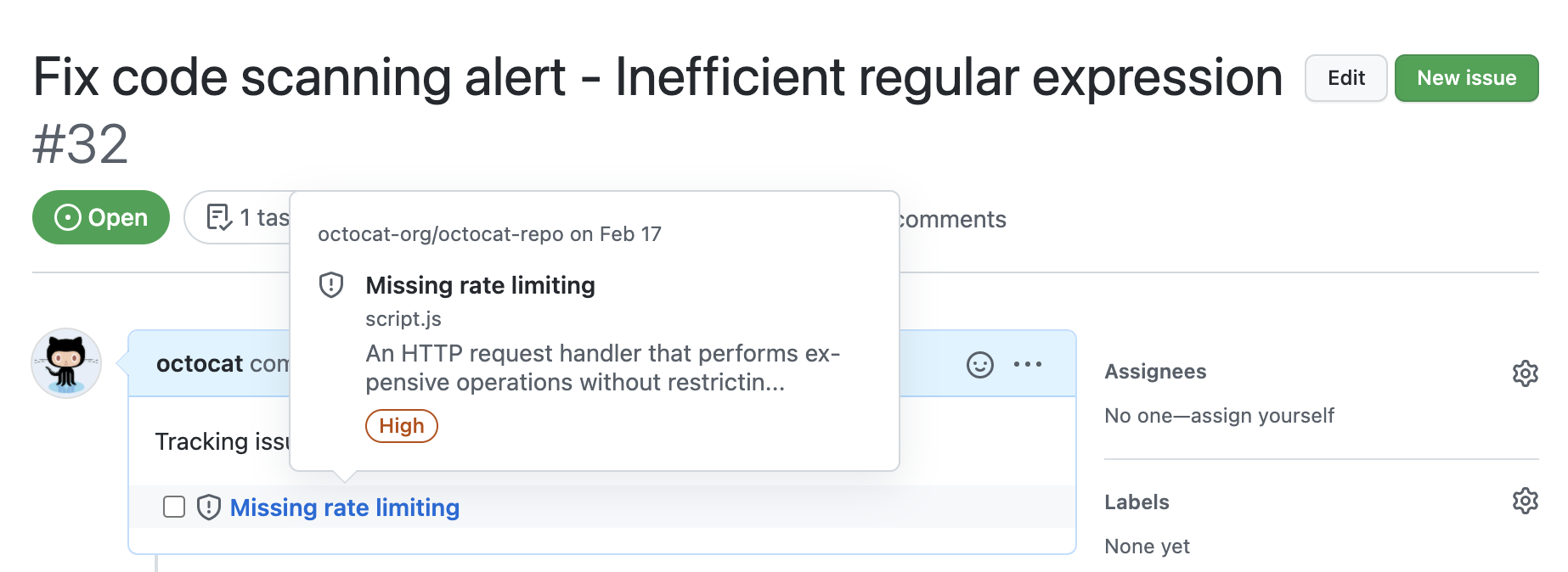Click the octocat author name link
The image size is (1568, 572).
pos(200,364)
